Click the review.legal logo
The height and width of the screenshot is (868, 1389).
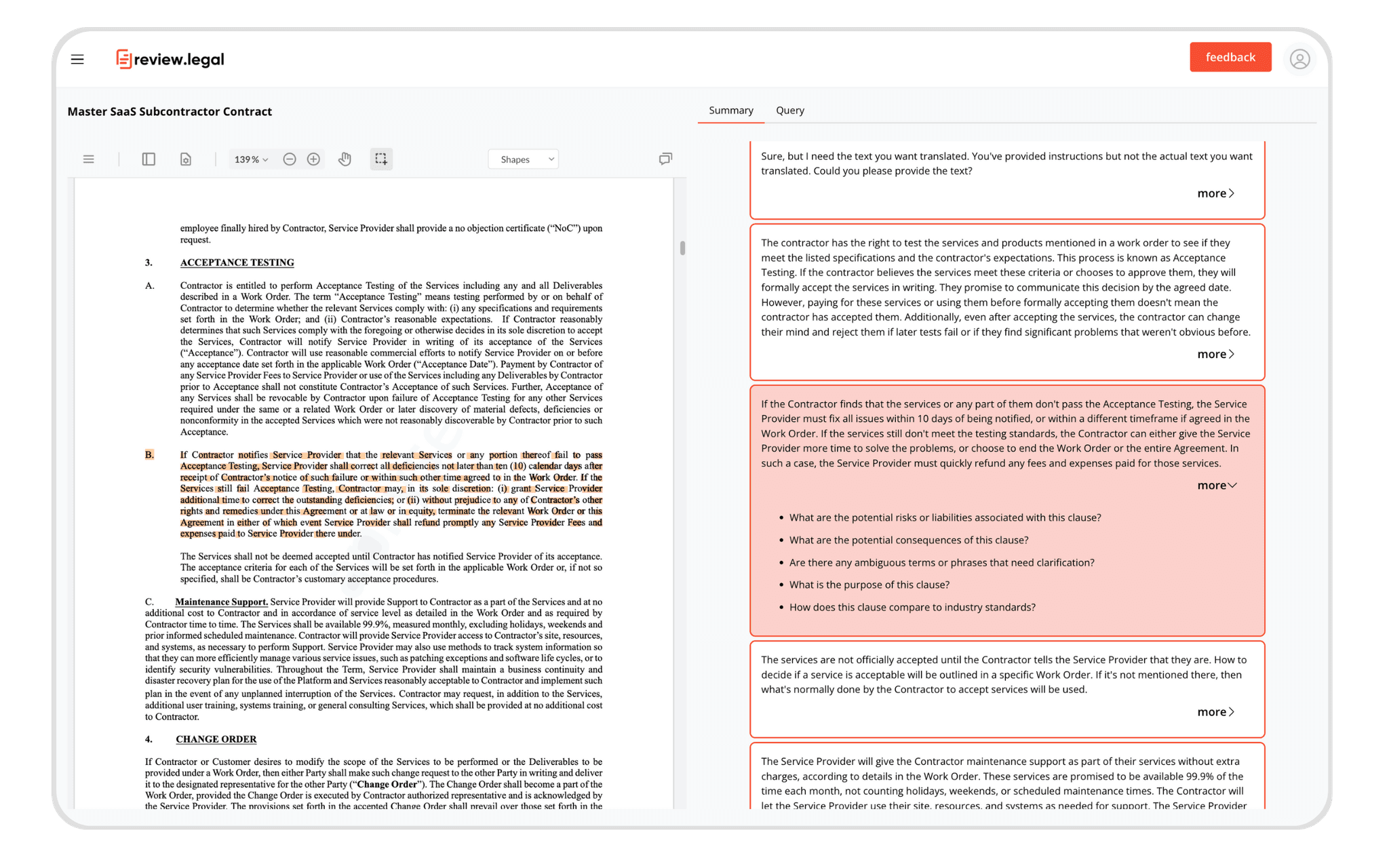click(x=170, y=60)
